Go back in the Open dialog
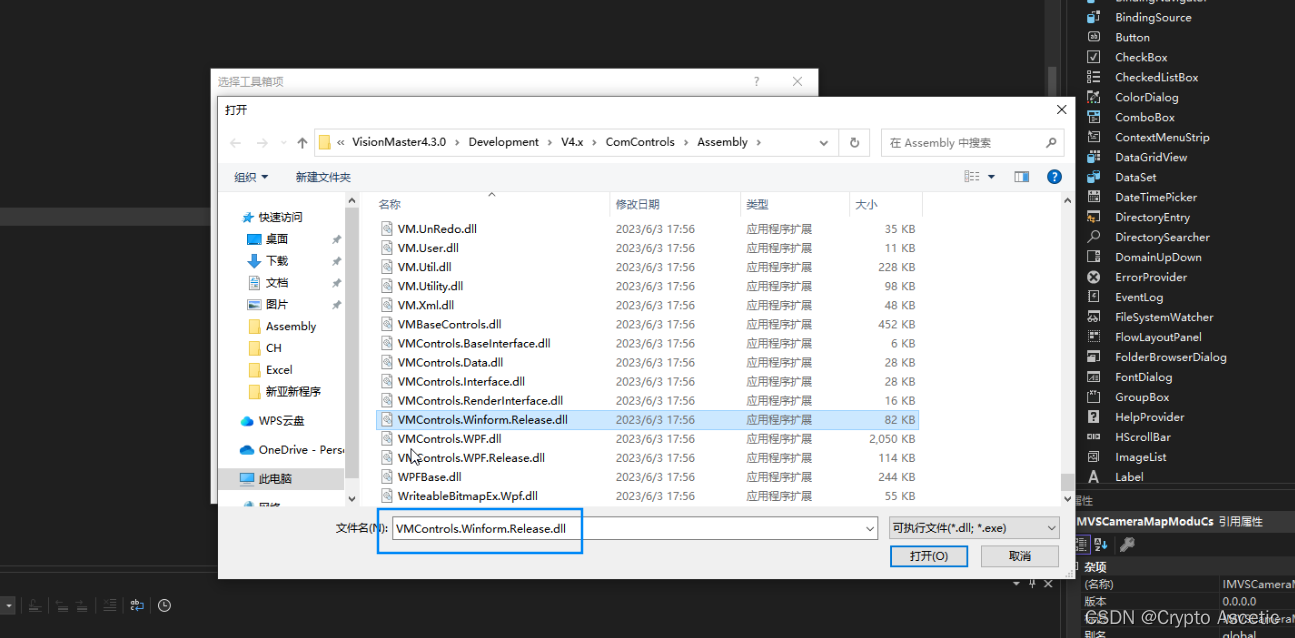Screen dimensions: 1295x638 (236, 143)
